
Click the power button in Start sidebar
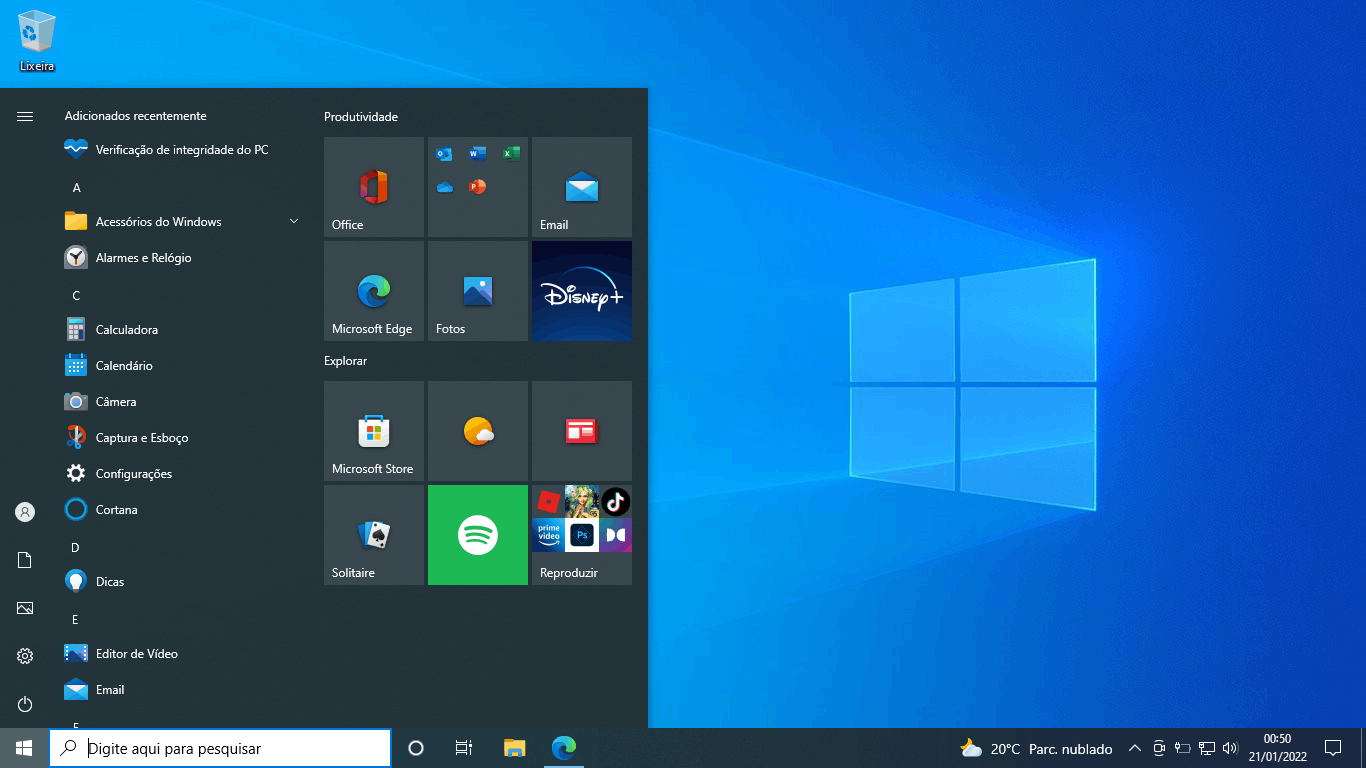[x=25, y=704]
